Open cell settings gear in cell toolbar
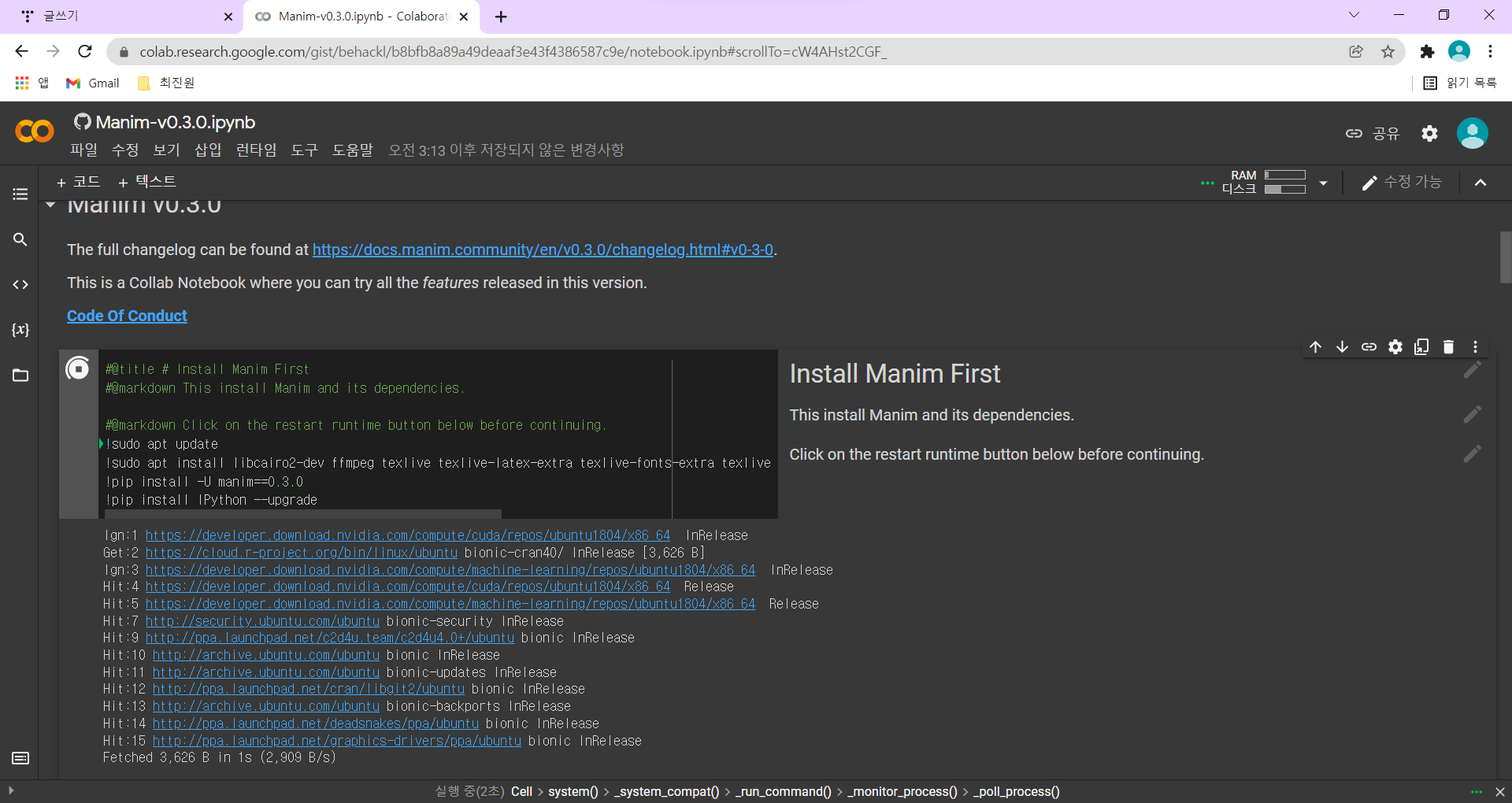Image resolution: width=1512 pixels, height=803 pixels. [x=1395, y=347]
